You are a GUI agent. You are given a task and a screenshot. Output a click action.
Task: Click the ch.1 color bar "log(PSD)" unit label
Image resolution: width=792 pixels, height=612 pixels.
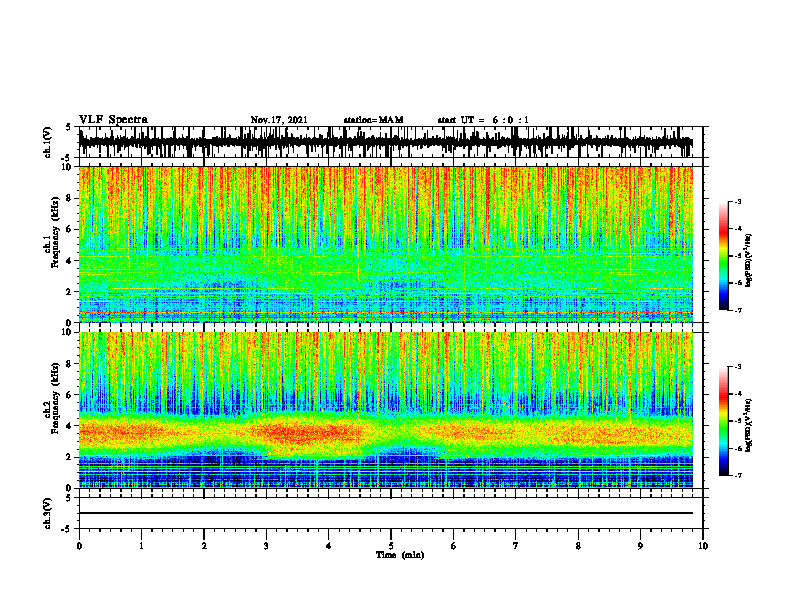749,260
